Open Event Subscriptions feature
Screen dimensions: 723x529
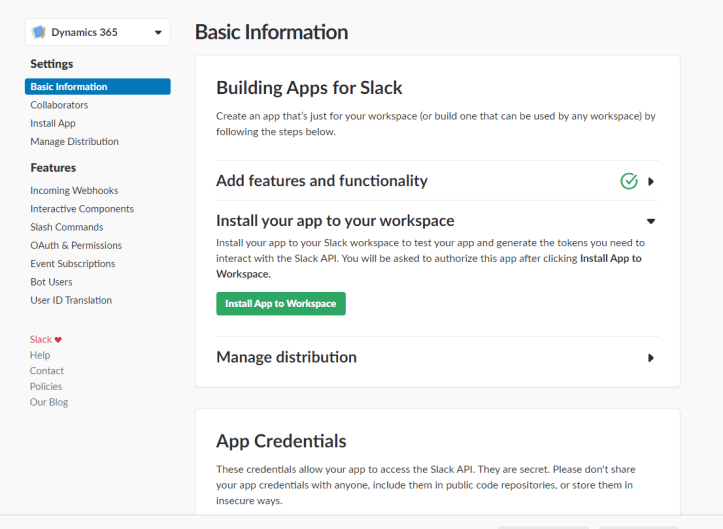[x=73, y=264]
